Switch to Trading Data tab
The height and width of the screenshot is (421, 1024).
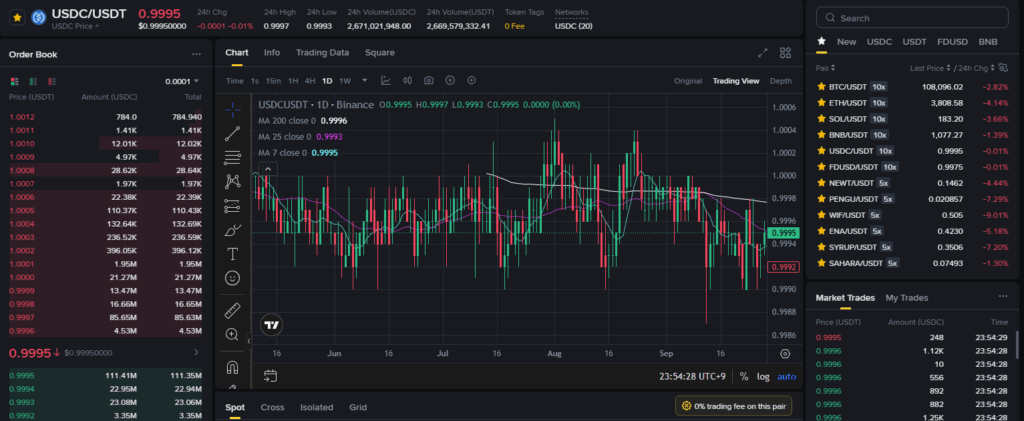[322, 53]
